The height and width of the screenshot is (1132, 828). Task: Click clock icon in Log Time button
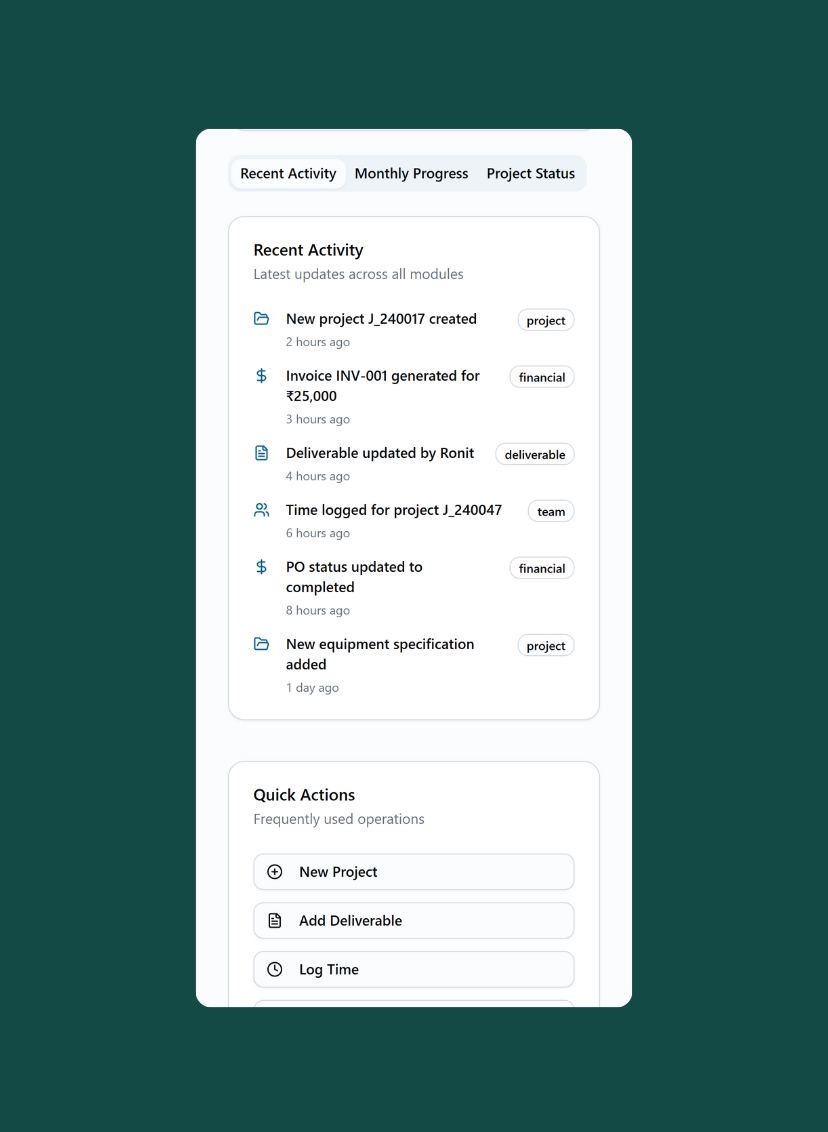[275, 970]
